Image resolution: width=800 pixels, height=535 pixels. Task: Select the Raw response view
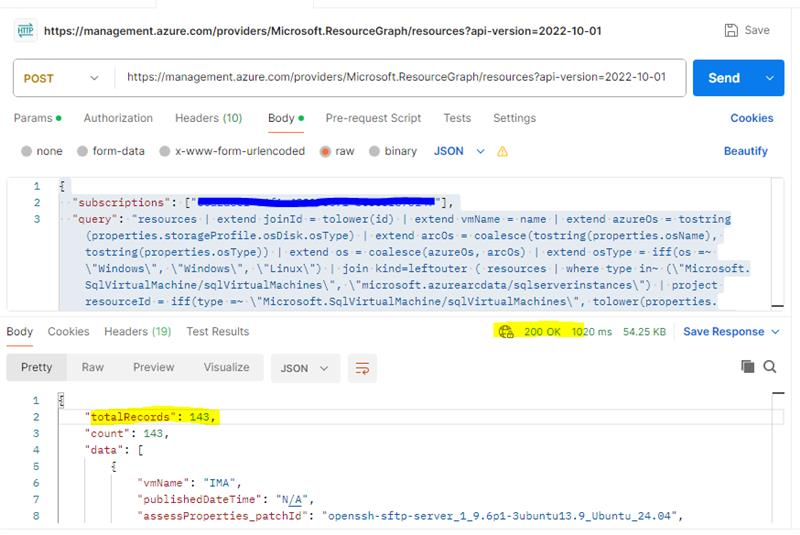pos(93,367)
